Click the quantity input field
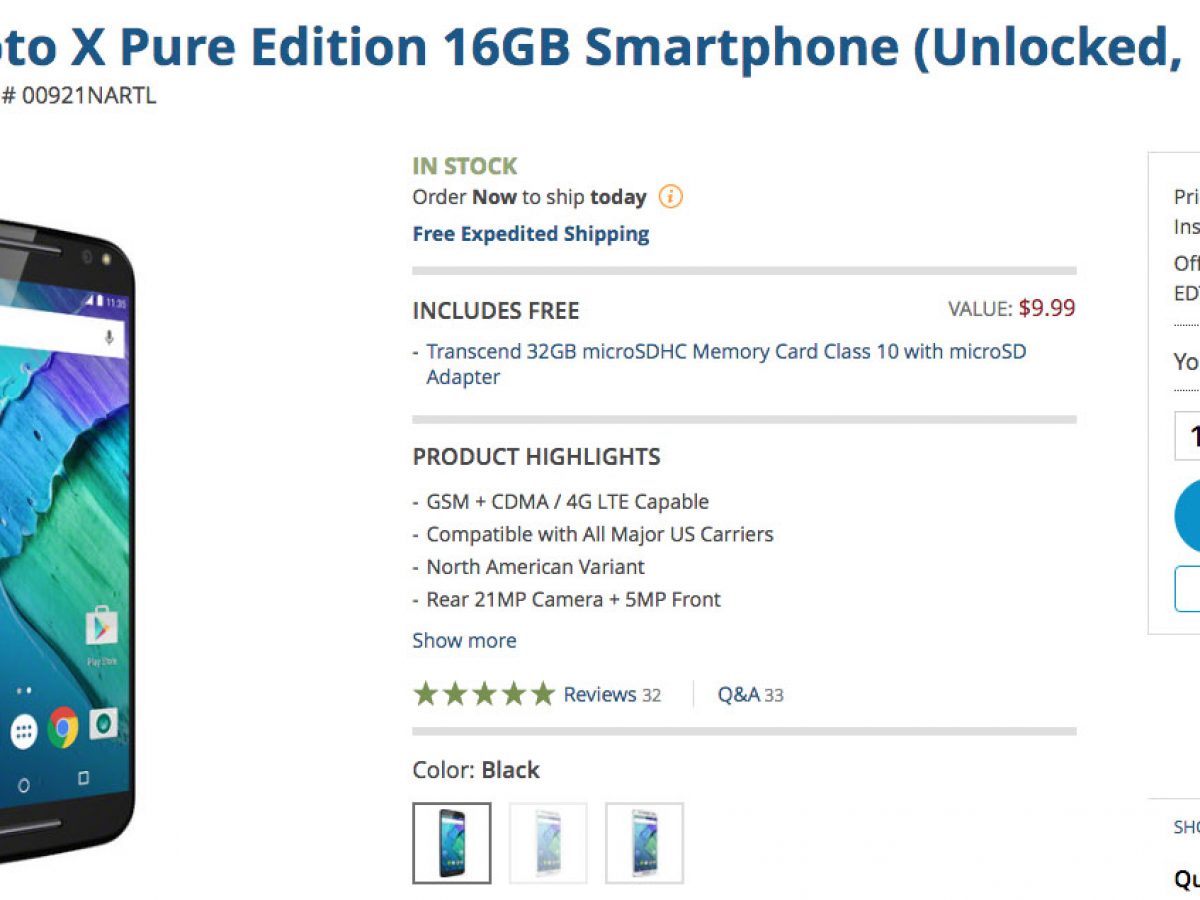 [x=1188, y=436]
